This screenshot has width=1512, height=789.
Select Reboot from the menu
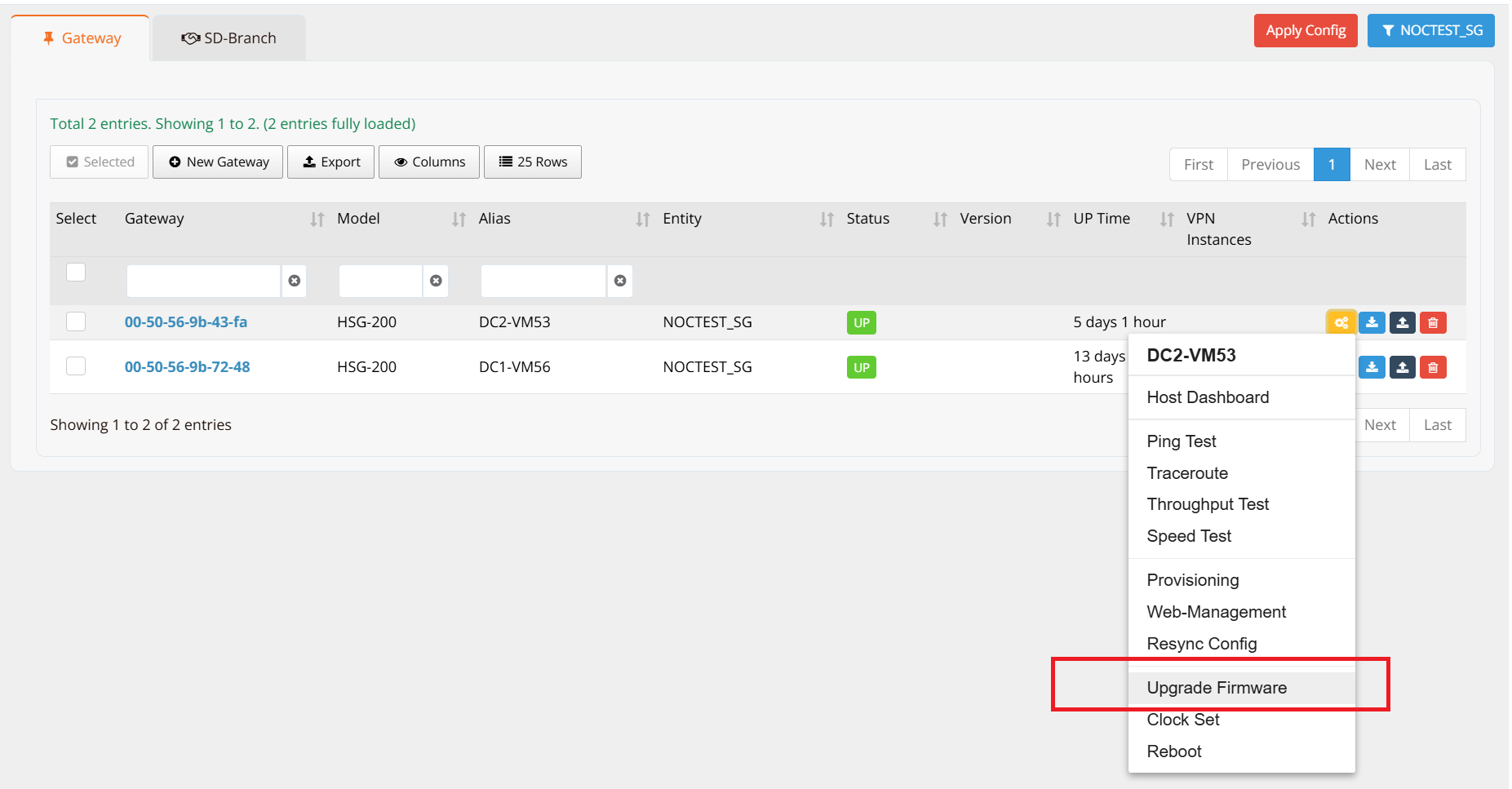coord(1241,751)
